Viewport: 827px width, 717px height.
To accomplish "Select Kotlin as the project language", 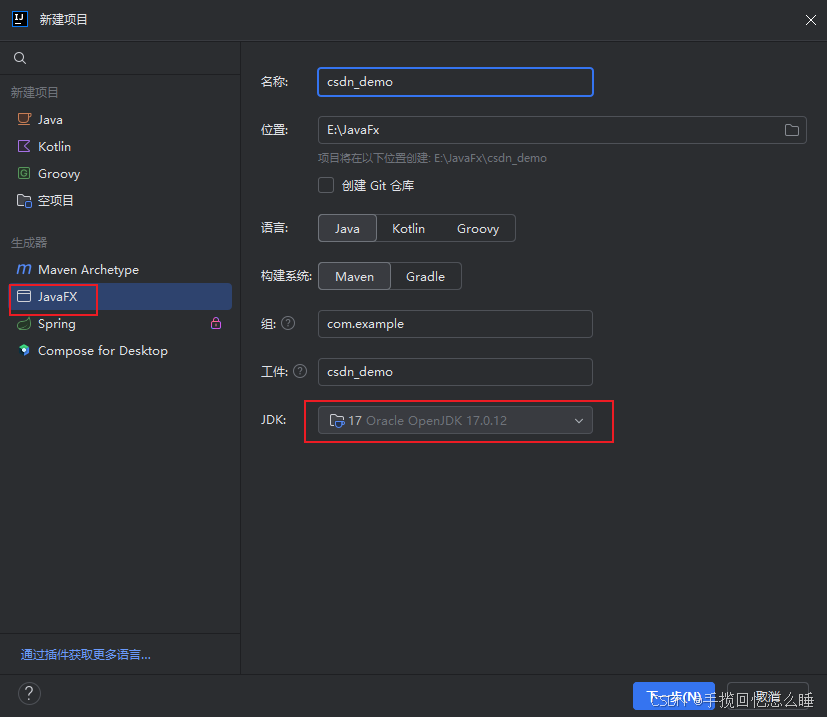I will [x=408, y=228].
